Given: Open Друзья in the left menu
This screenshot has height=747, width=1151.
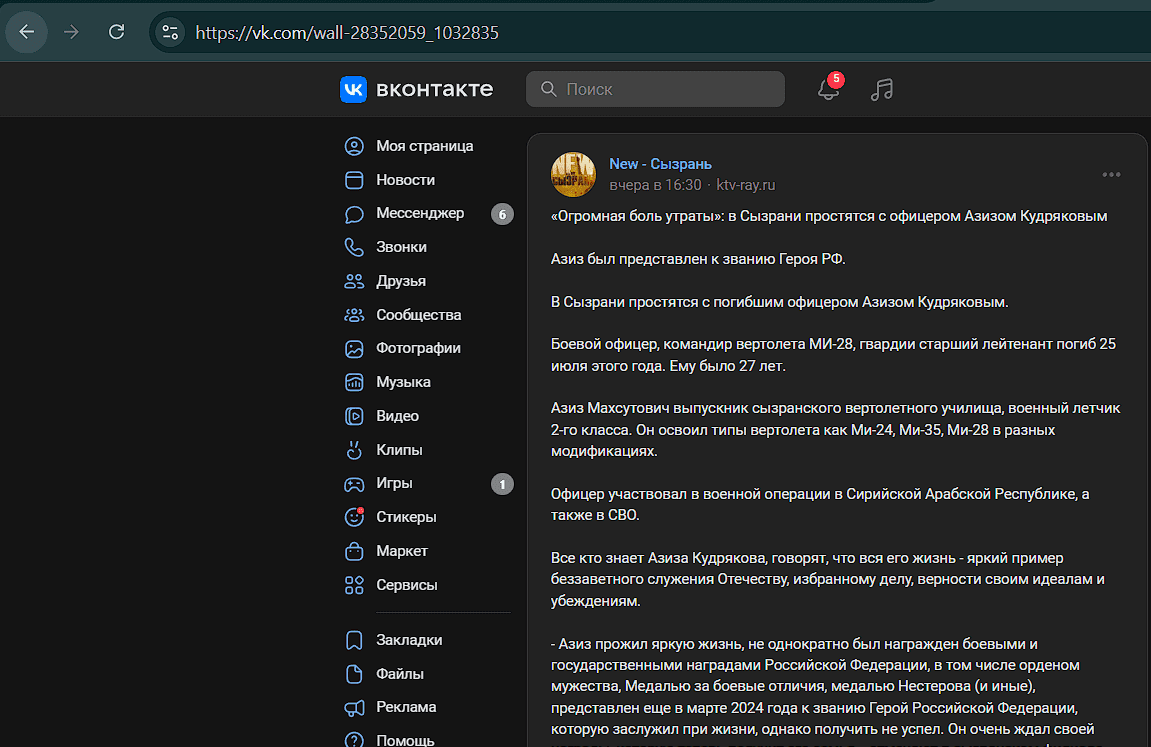Looking at the screenshot, I should point(400,281).
